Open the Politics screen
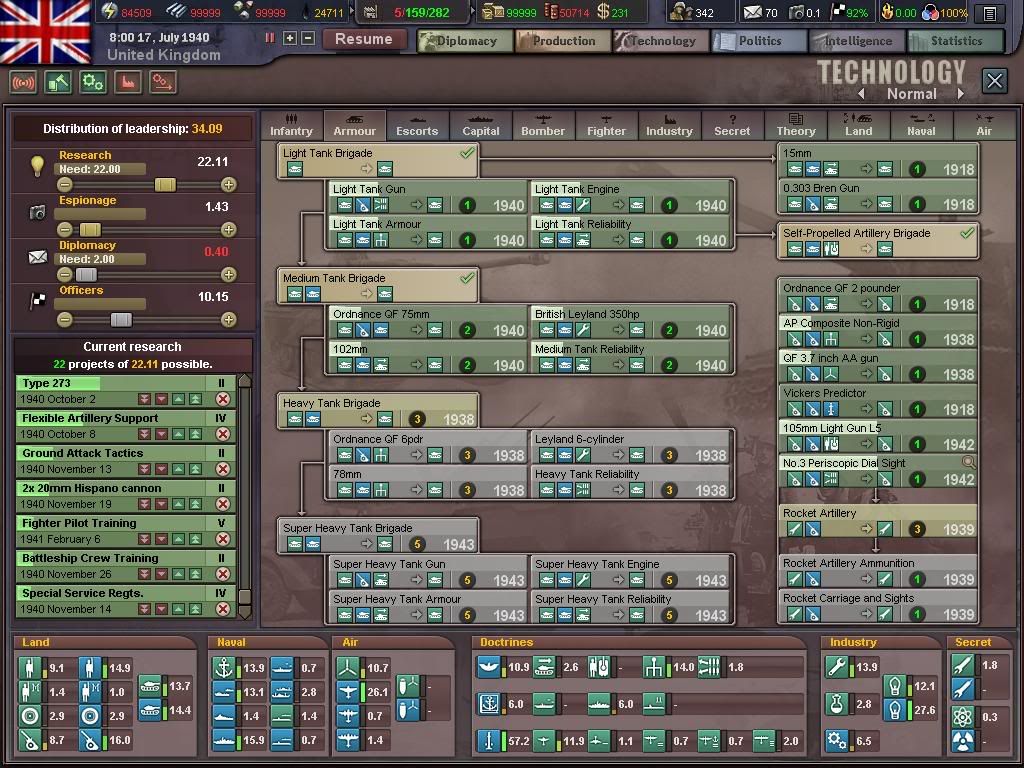Viewport: 1024px width, 768px height. pos(760,41)
